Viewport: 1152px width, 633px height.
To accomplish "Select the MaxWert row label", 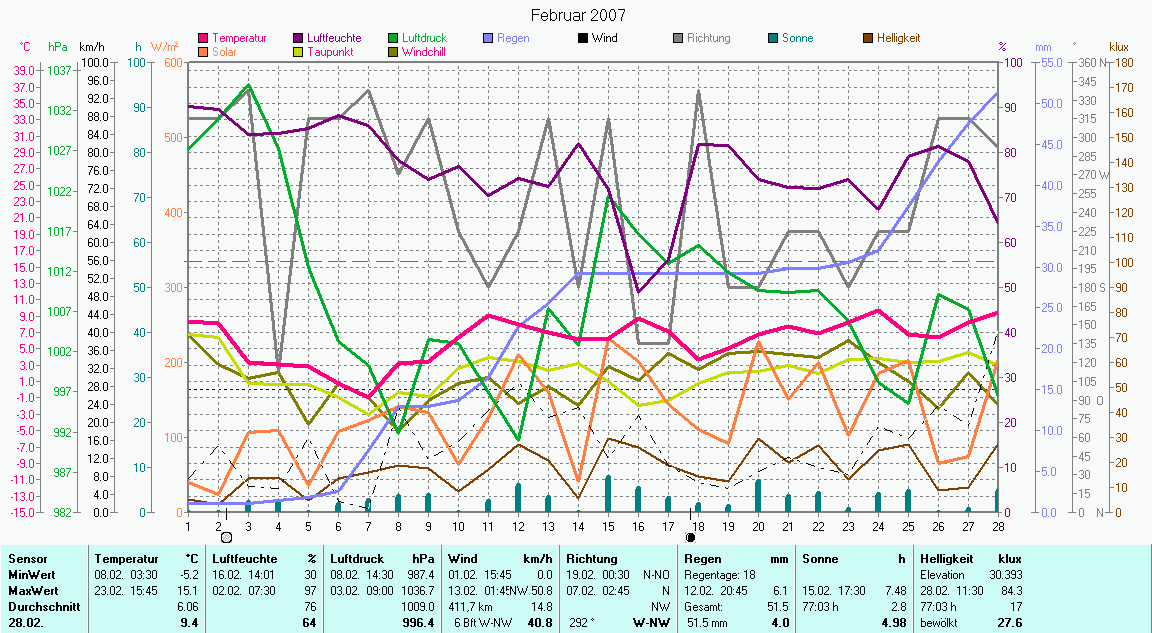I will [30, 590].
